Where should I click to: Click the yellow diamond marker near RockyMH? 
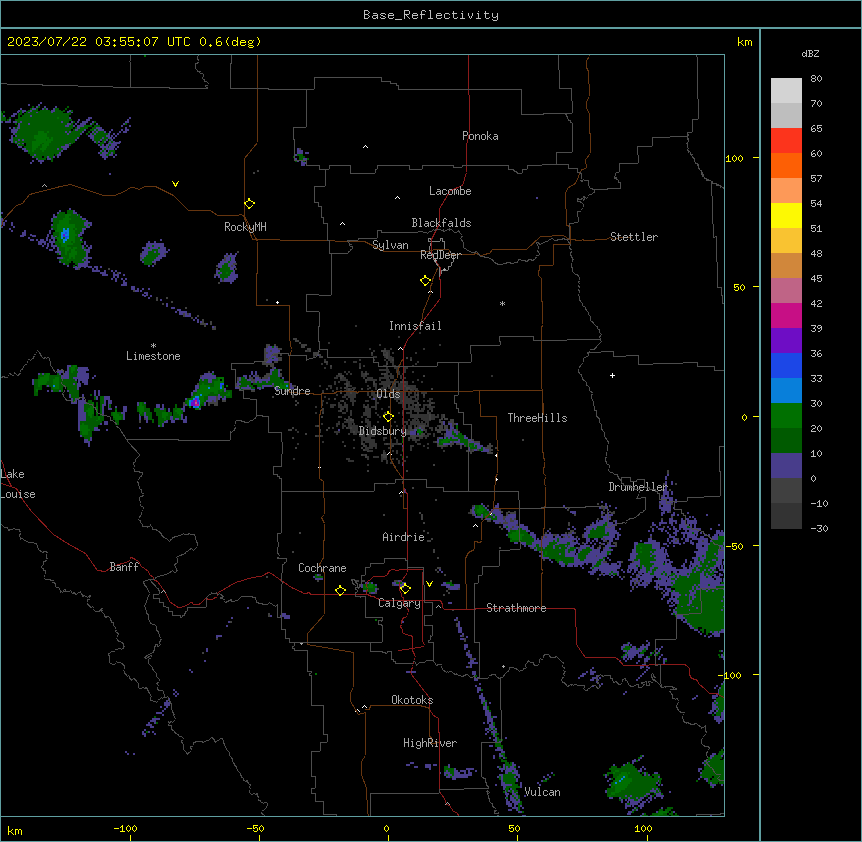pyautogui.click(x=249, y=204)
